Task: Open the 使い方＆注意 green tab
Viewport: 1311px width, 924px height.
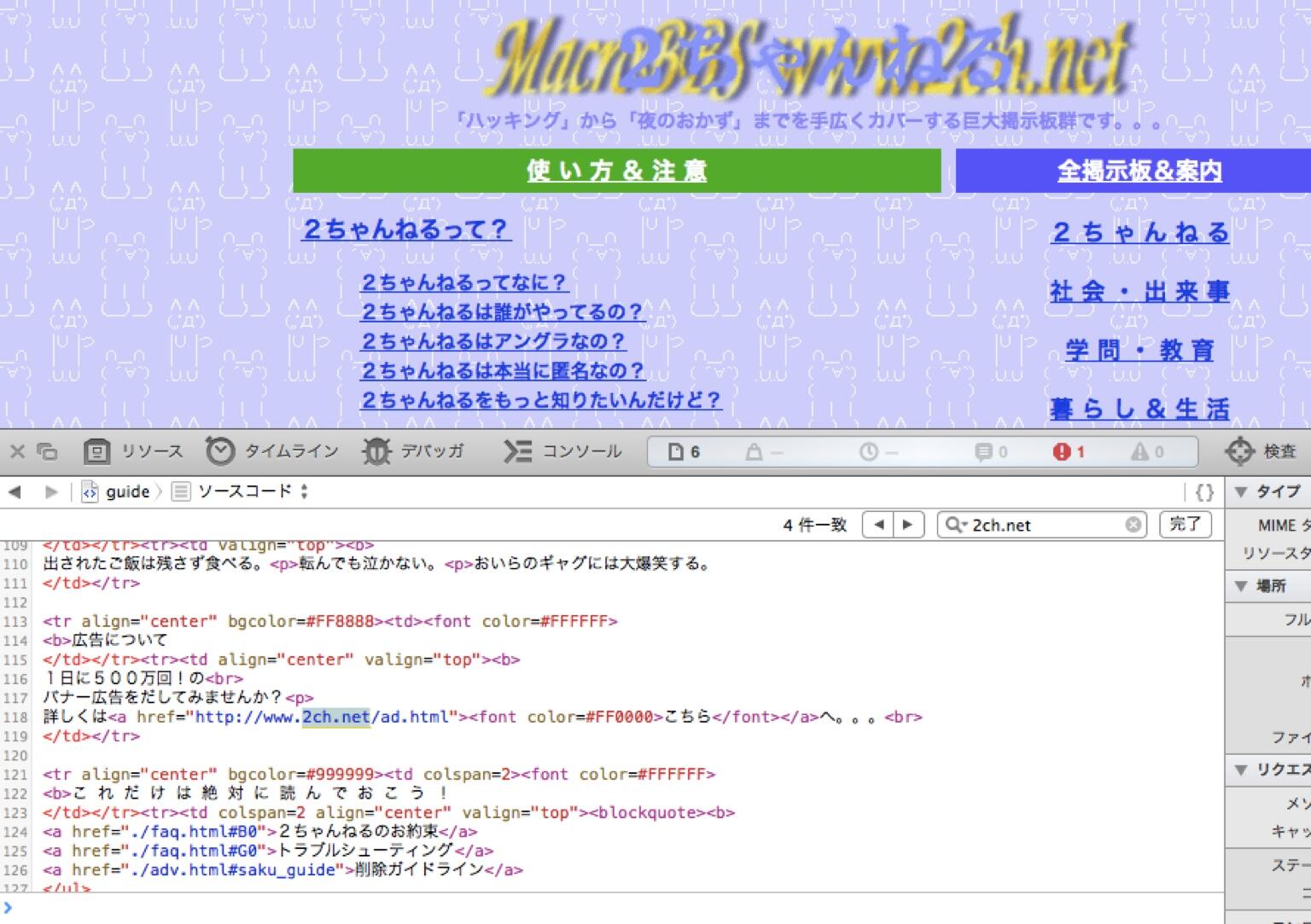Action: 617,171
